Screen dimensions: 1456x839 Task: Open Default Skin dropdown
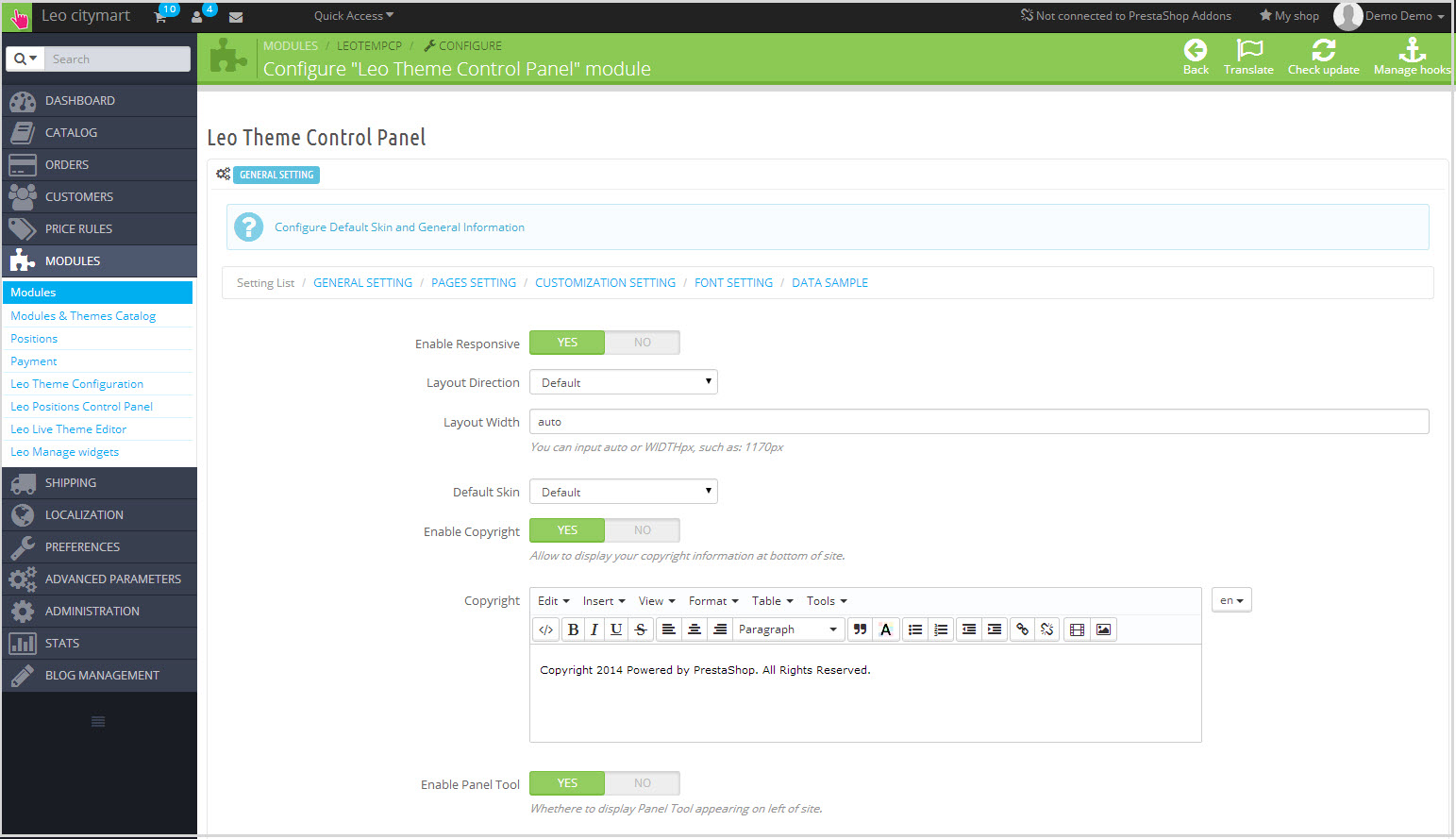pos(624,492)
